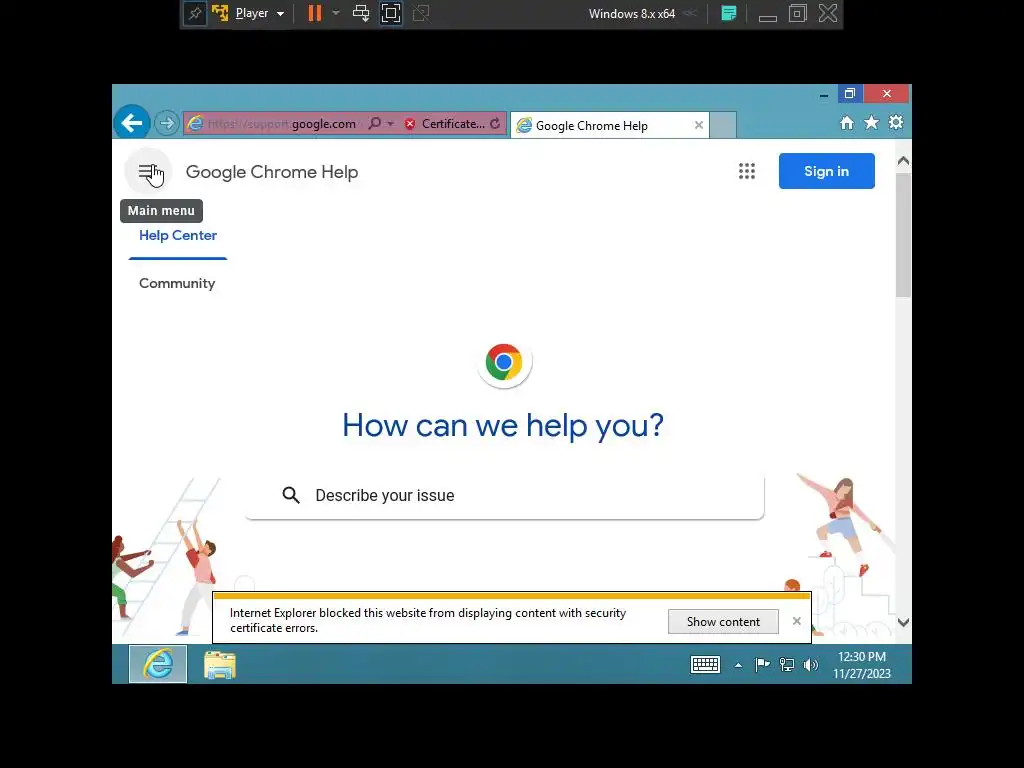Toggle VMware full screen mode icon

391,13
